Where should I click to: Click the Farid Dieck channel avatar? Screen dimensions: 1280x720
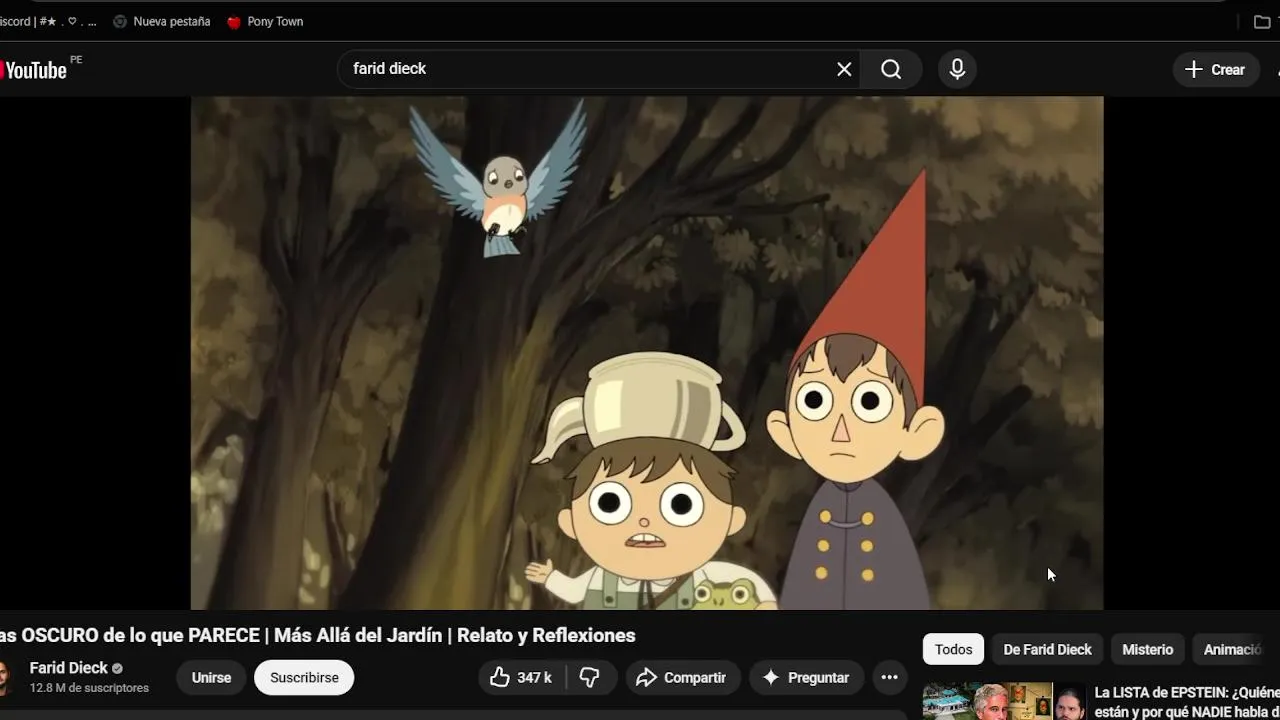[x=5, y=677]
